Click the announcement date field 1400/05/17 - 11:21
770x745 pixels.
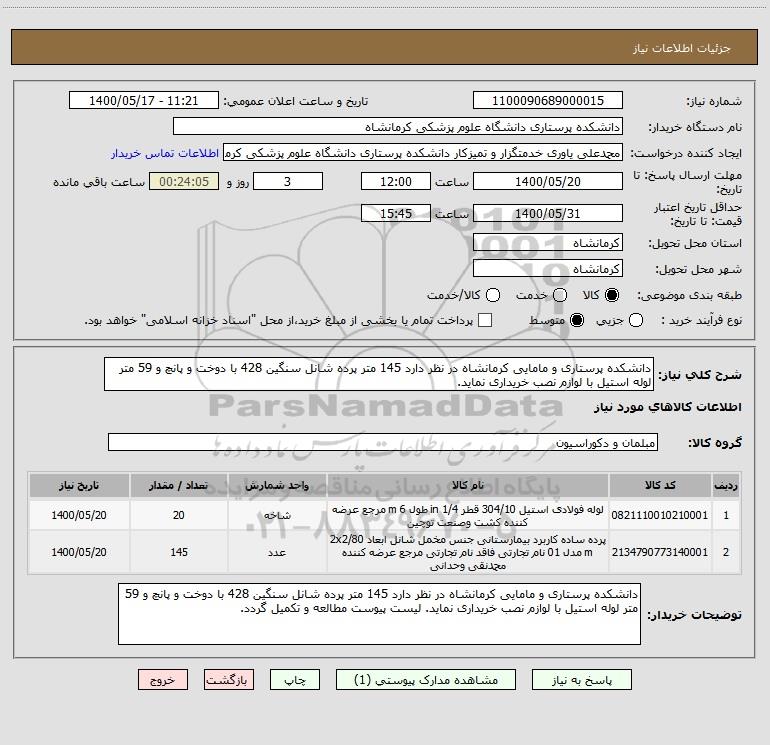(x=144, y=101)
